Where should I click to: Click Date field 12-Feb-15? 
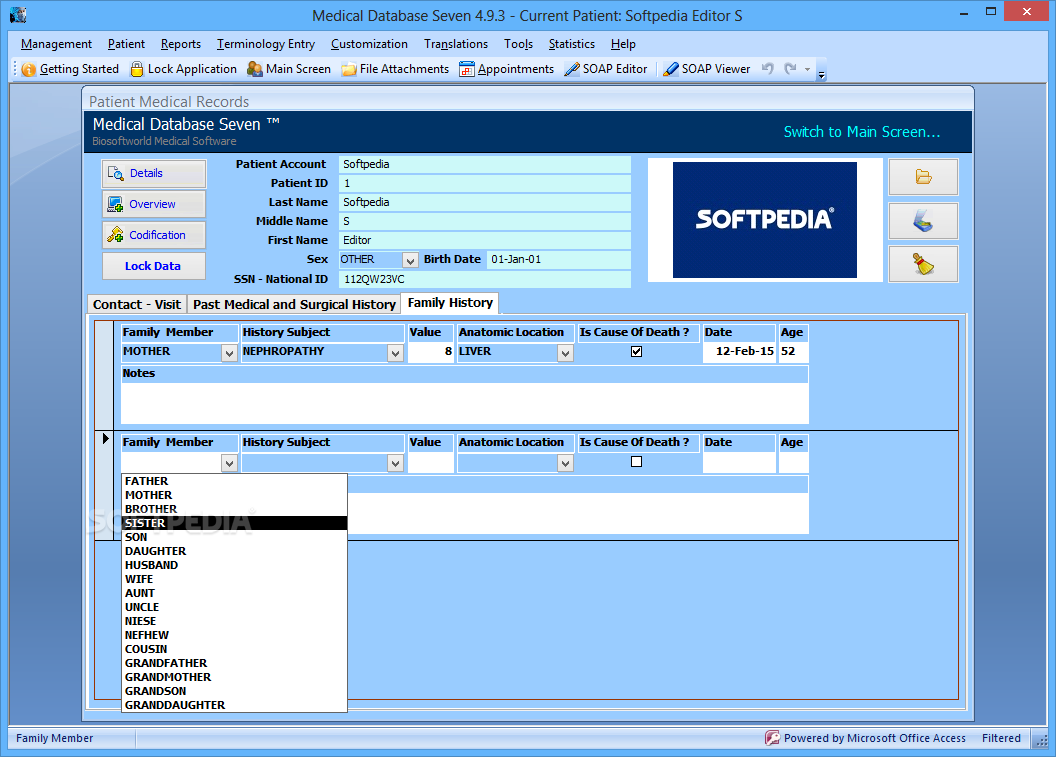[739, 352]
